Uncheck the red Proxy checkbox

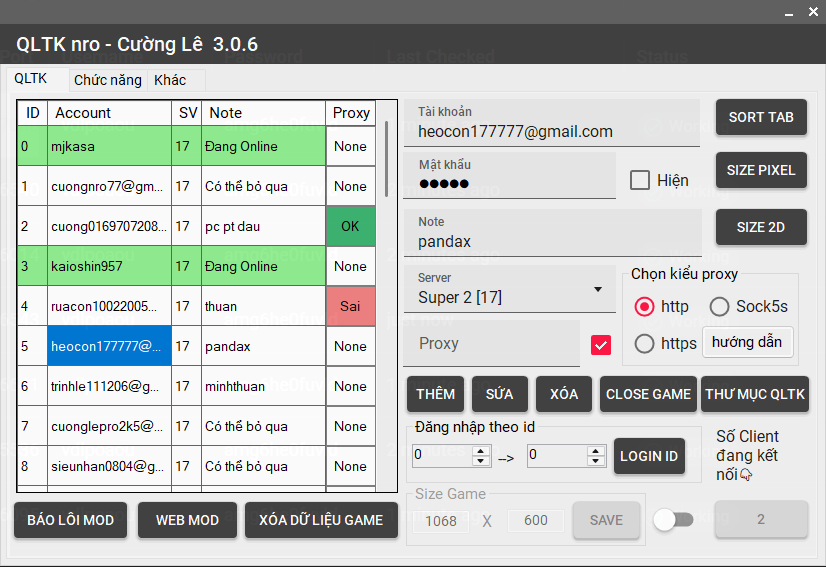coord(601,345)
